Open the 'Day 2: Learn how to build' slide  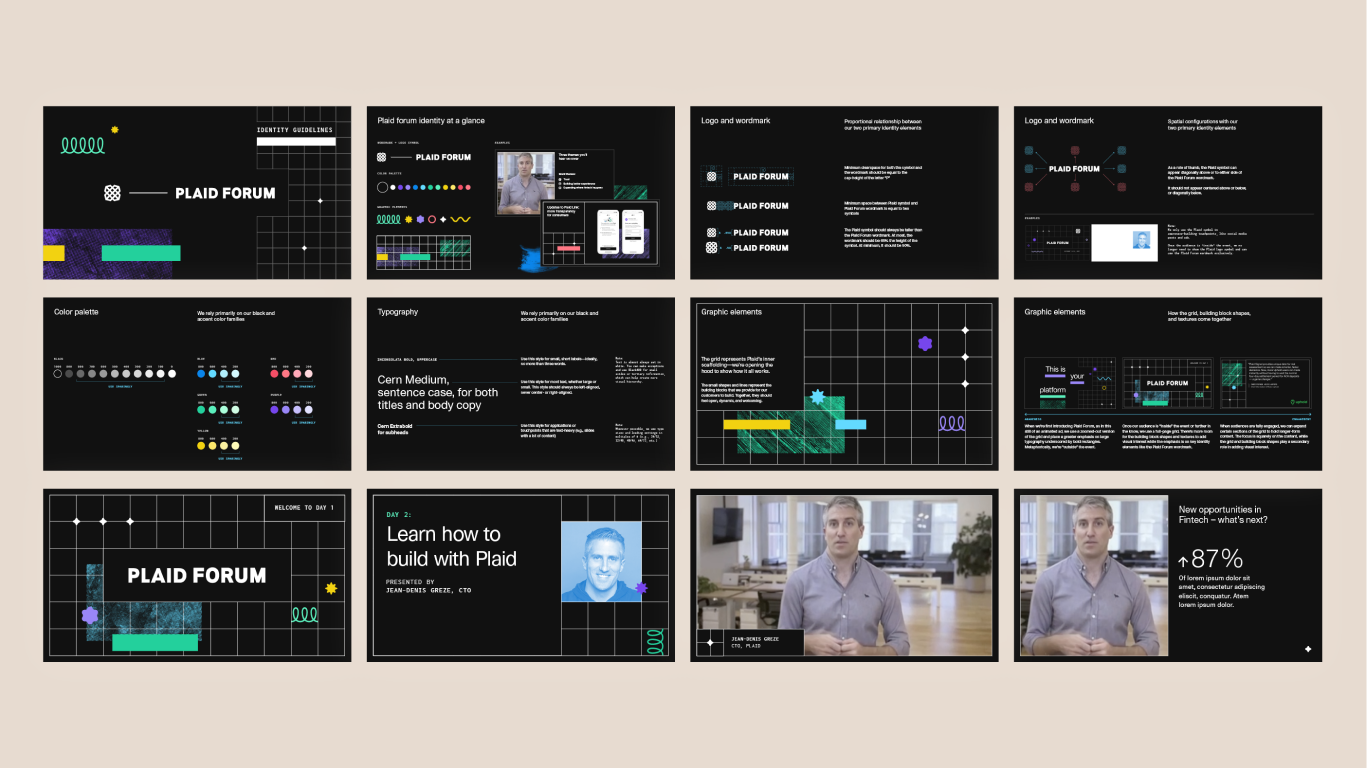point(520,575)
